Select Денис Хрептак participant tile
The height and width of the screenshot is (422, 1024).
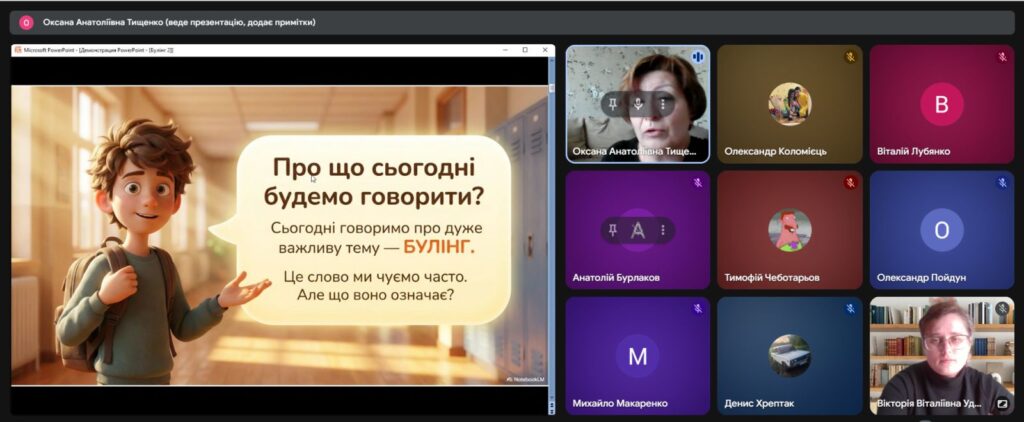[790, 355]
